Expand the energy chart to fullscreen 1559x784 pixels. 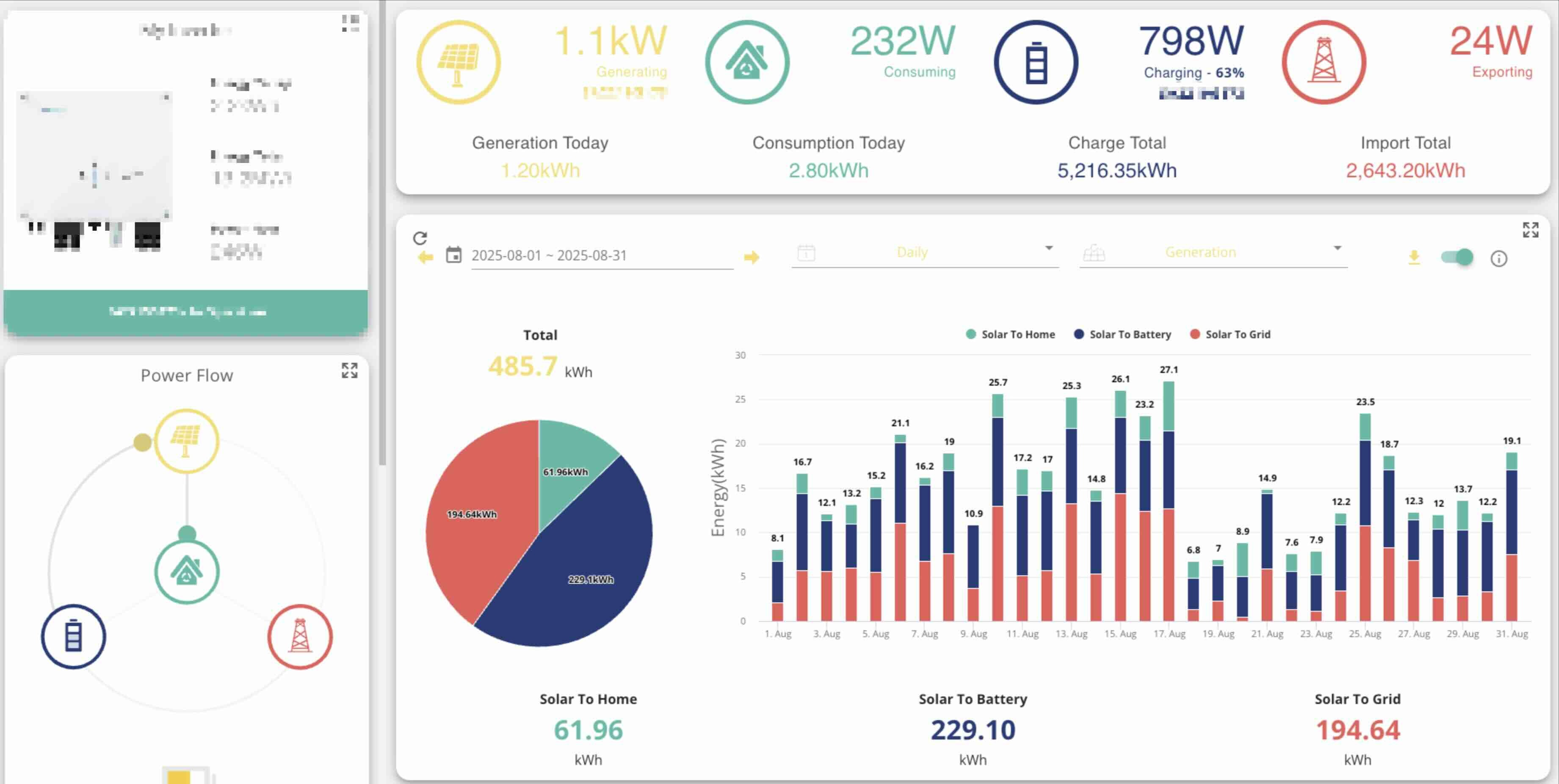1531,230
